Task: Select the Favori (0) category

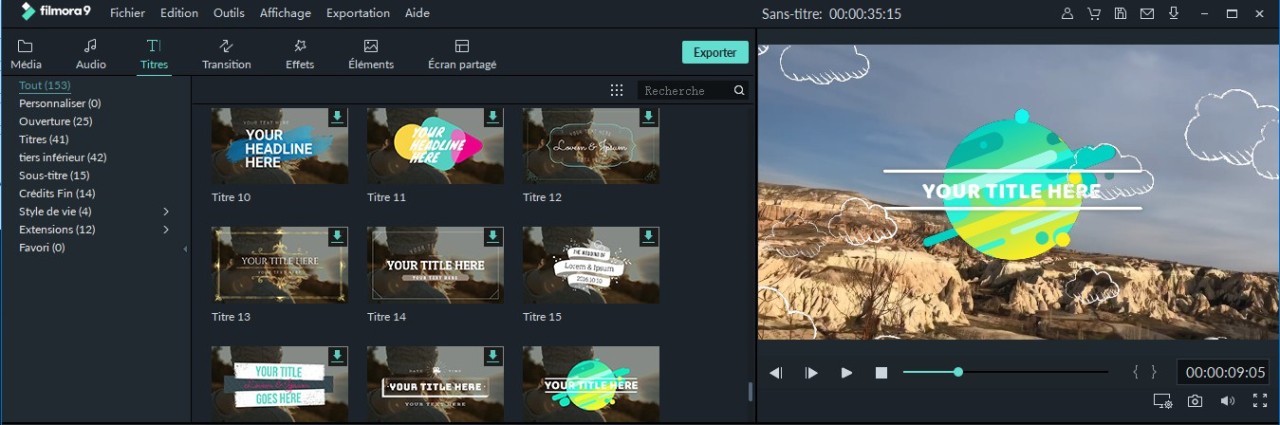Action: pos(42,247)
